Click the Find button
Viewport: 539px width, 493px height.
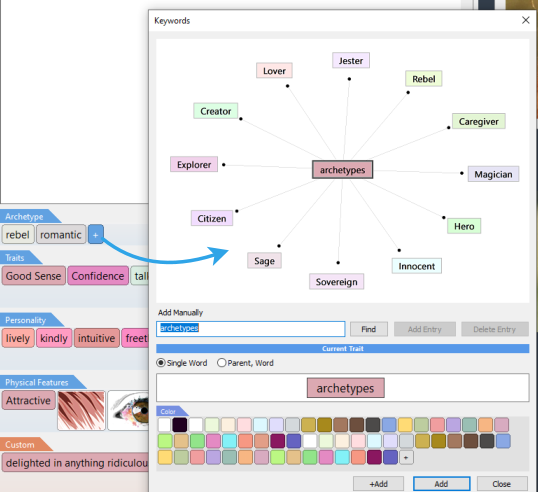point(368,329)
